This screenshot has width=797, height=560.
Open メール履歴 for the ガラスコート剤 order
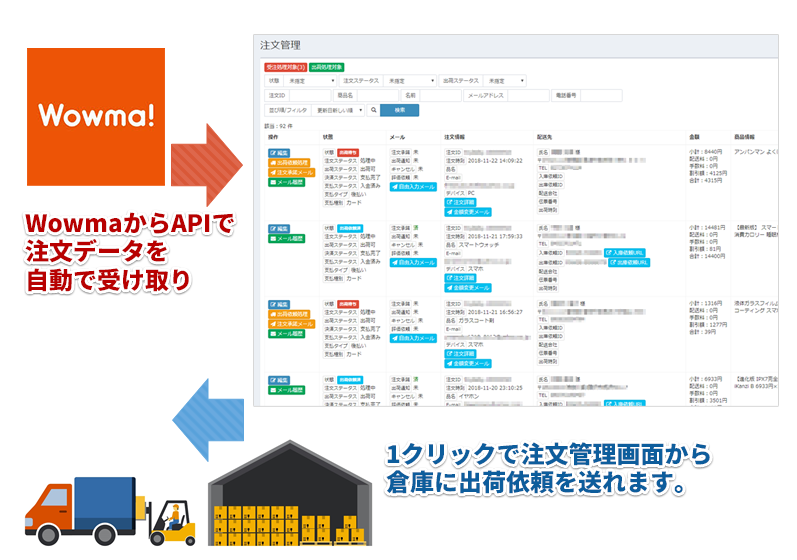click(x=286, y=333)
